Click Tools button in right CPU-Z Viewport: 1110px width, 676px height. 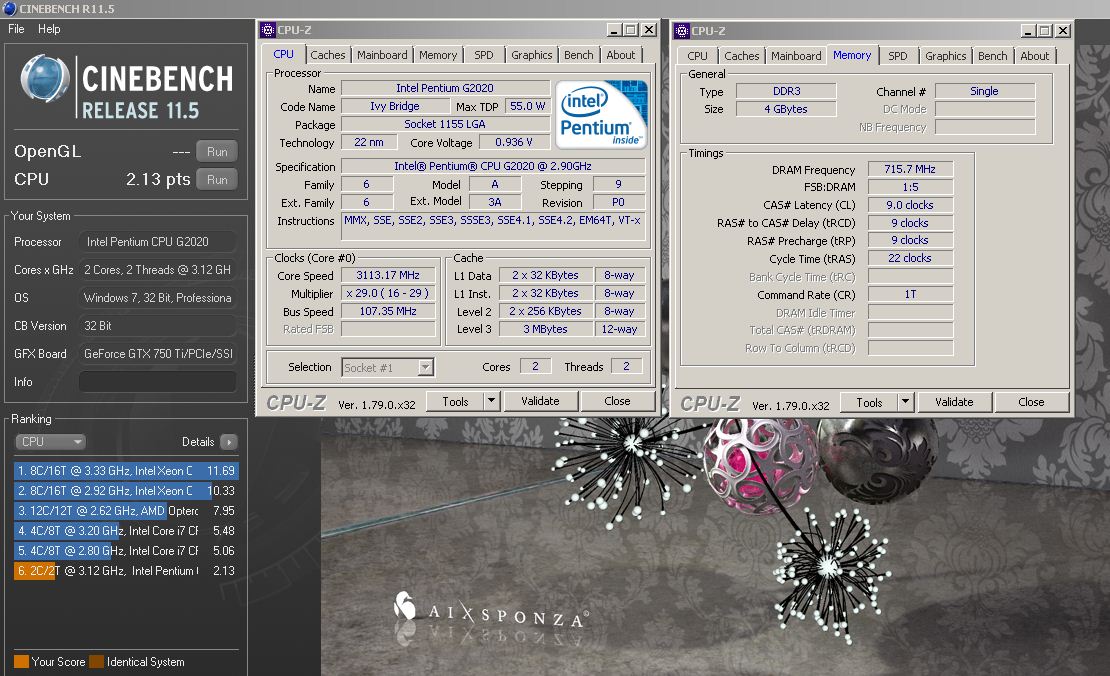point(869,402)
